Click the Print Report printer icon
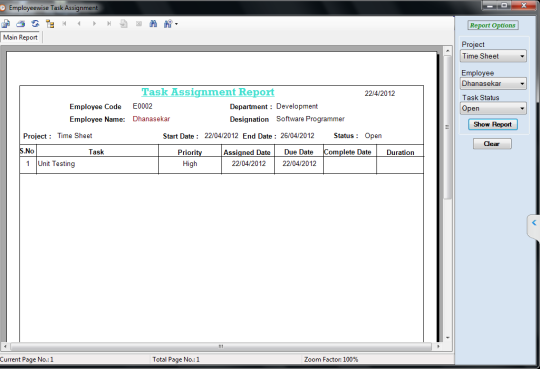Viewport: 540px width, 369px height. point(20,24)
